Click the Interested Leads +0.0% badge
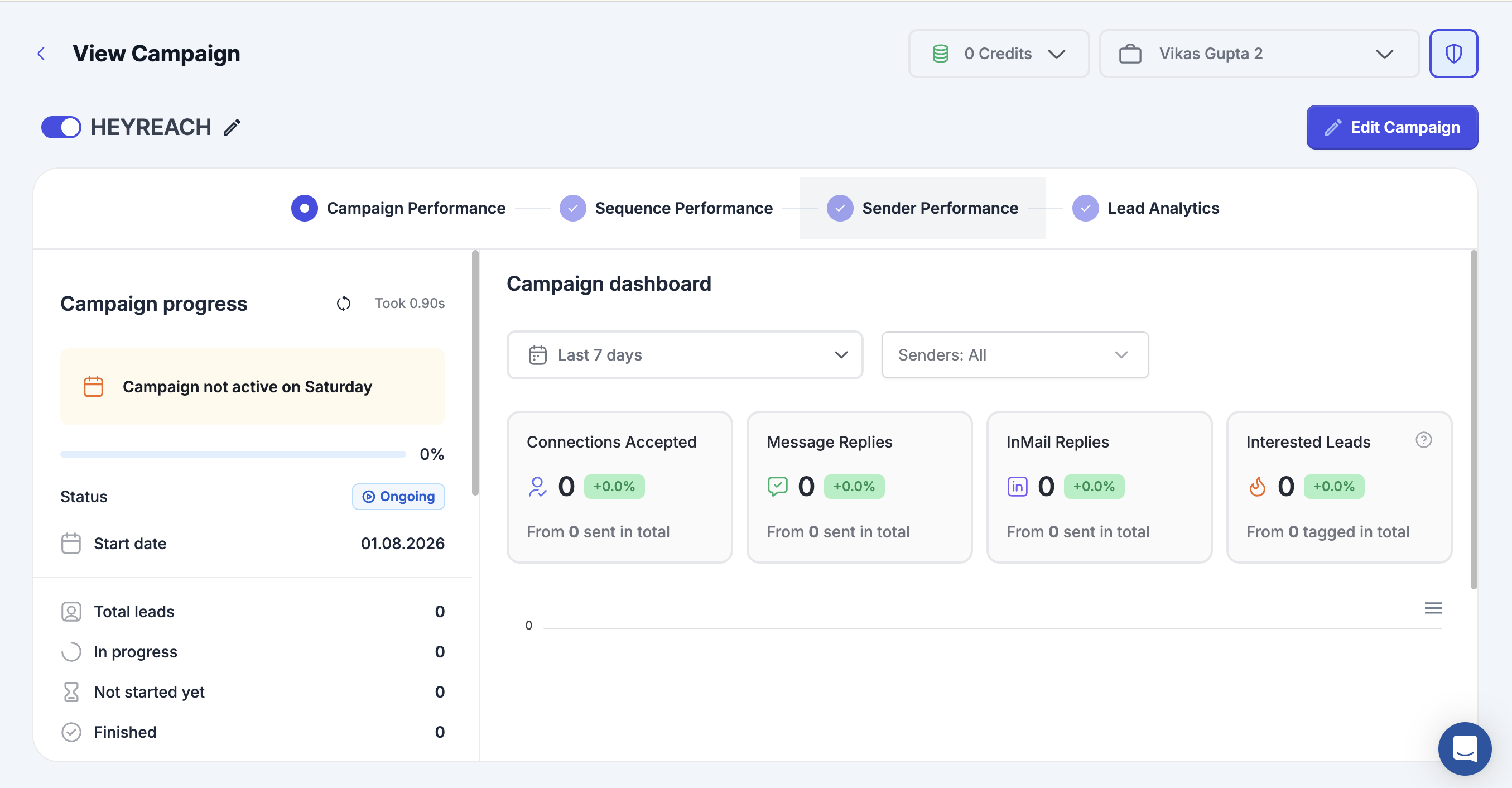Screen dimensions: 1512x788 [x=1333, y=487]
